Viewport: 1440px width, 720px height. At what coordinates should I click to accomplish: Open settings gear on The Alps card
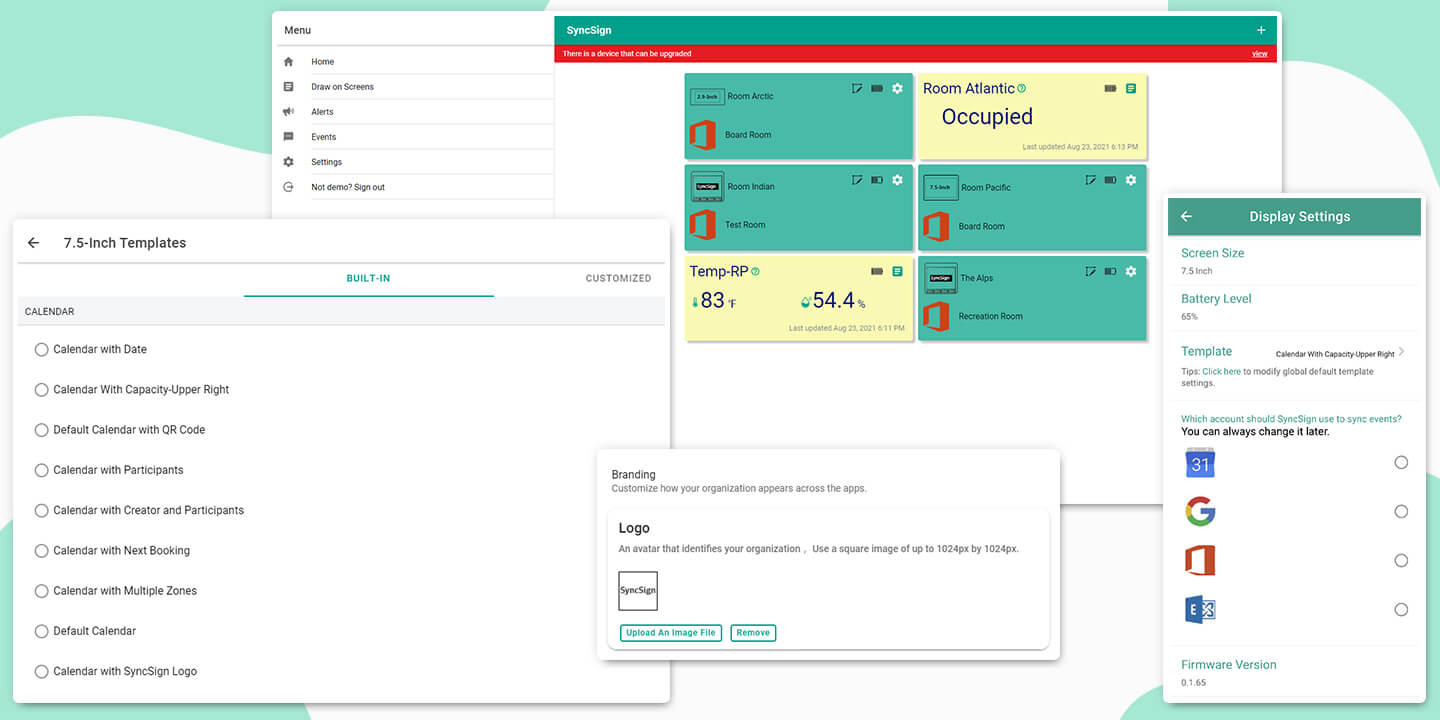tap(1131, 271)
